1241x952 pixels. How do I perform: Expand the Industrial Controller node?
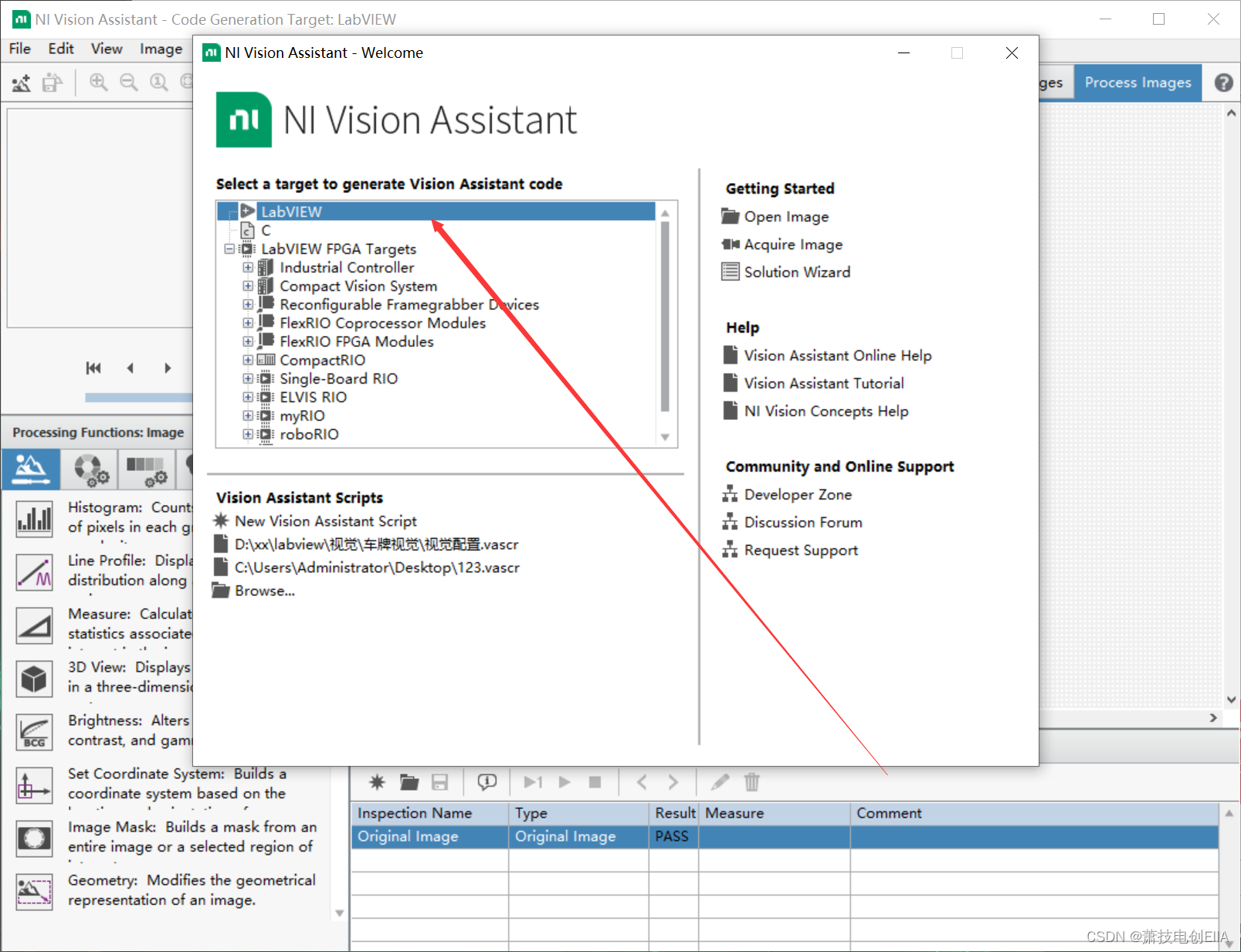(248, 267)
